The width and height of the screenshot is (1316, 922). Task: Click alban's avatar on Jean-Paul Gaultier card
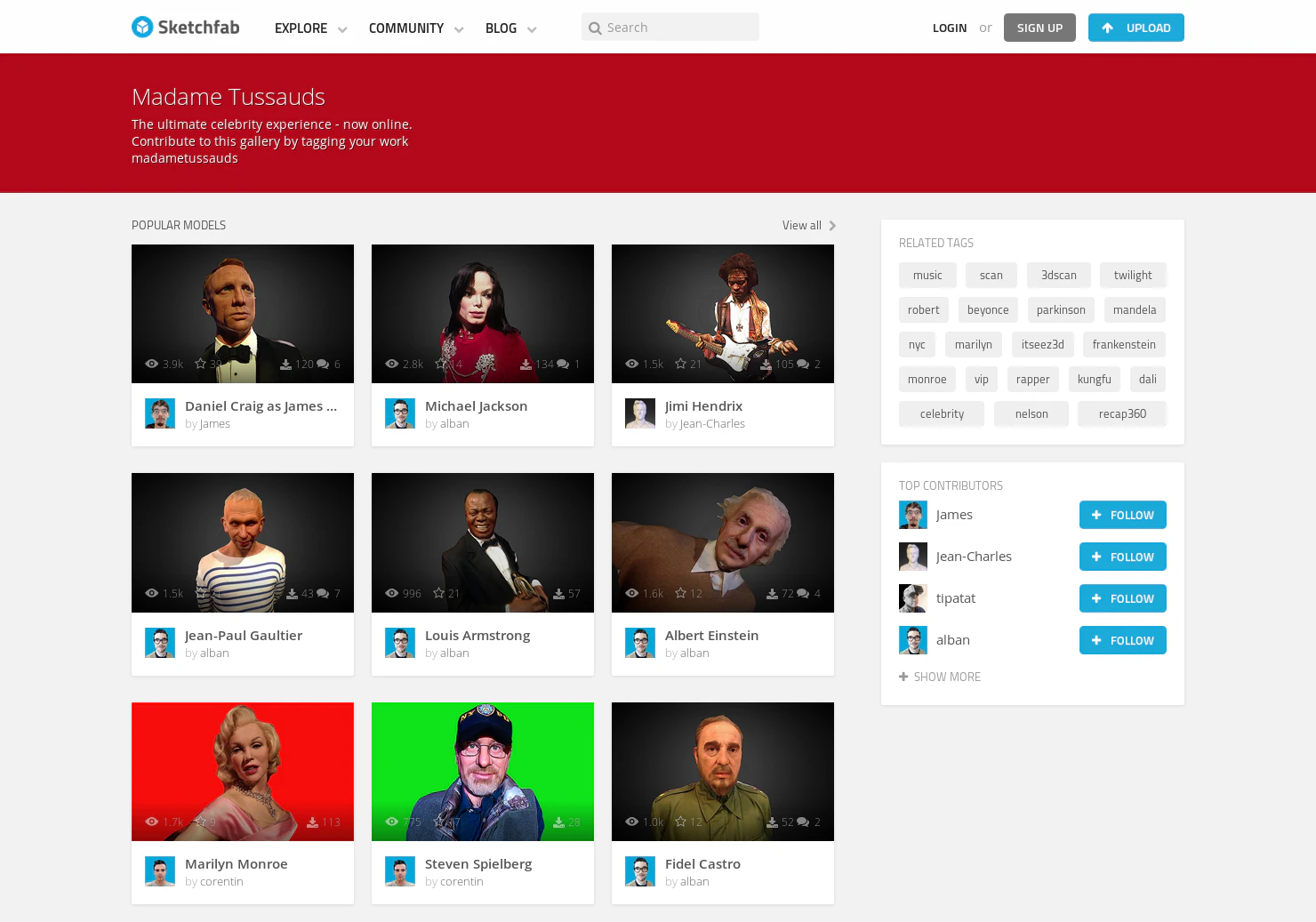(x=160, y=643)
